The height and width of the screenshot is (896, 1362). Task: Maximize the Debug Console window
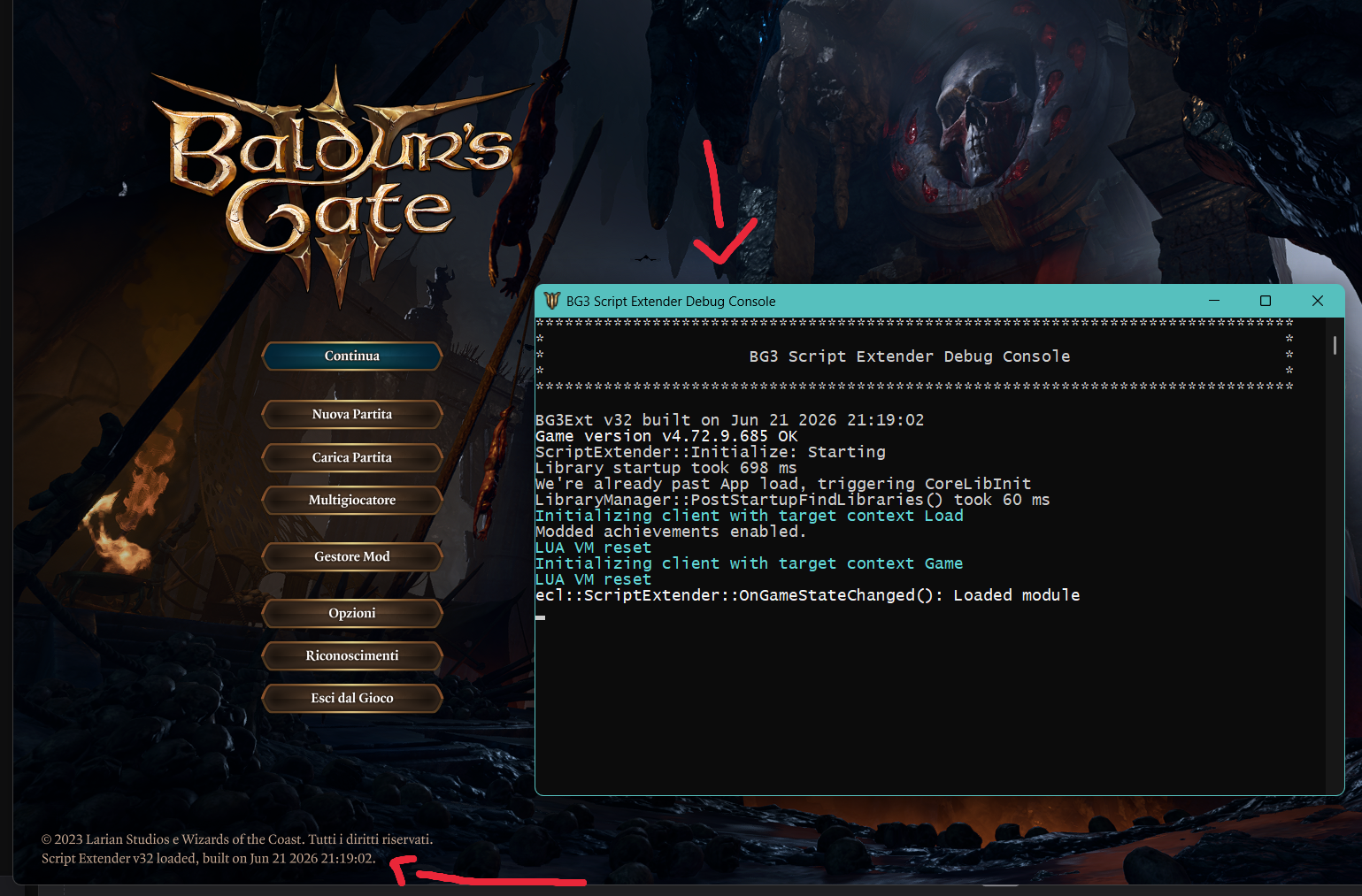point(1266,301)
